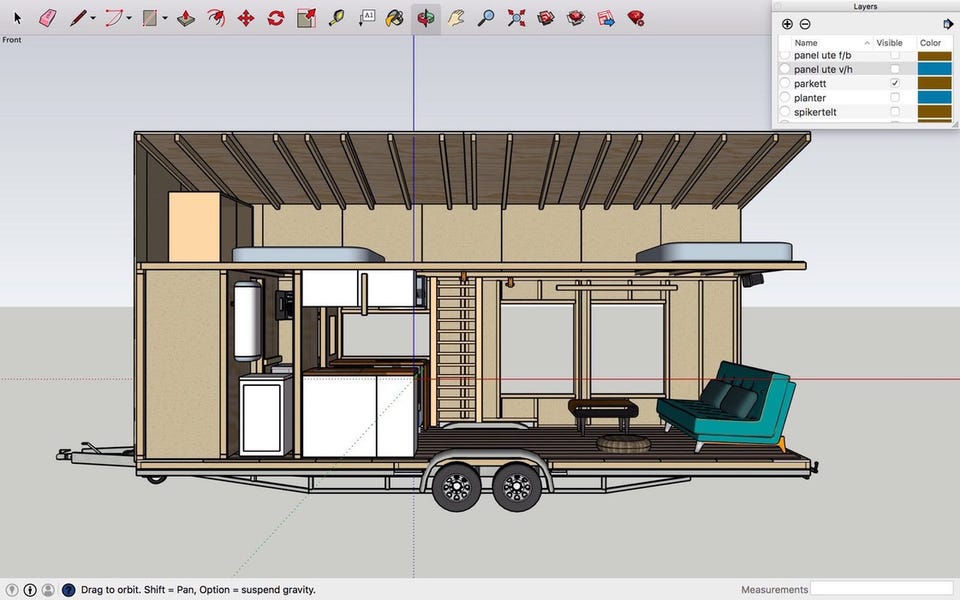Viewport: 960px width, 600px height.
Task: Select the arrow Select tool
Action: pyautogui.click(x=17, y=18)
